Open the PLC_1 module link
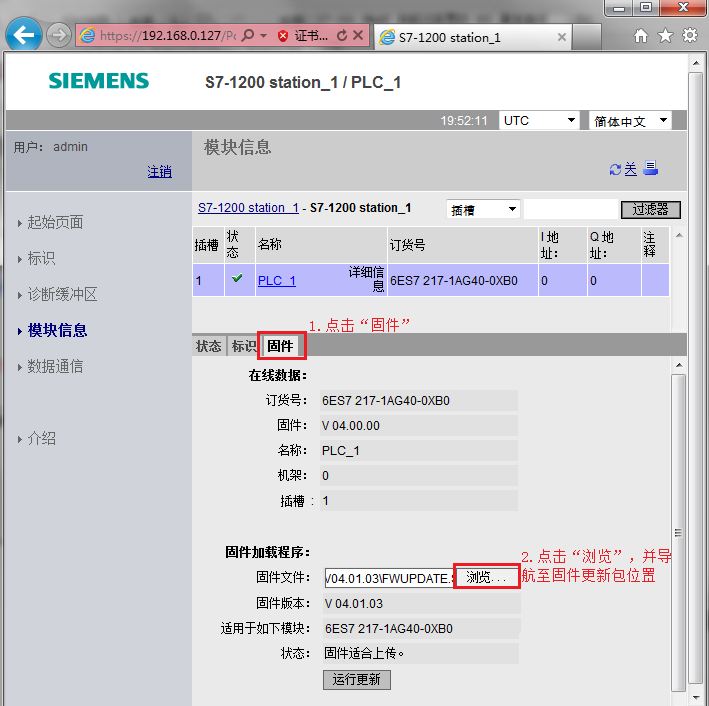709x706 pixels. [x=277, y=281]
